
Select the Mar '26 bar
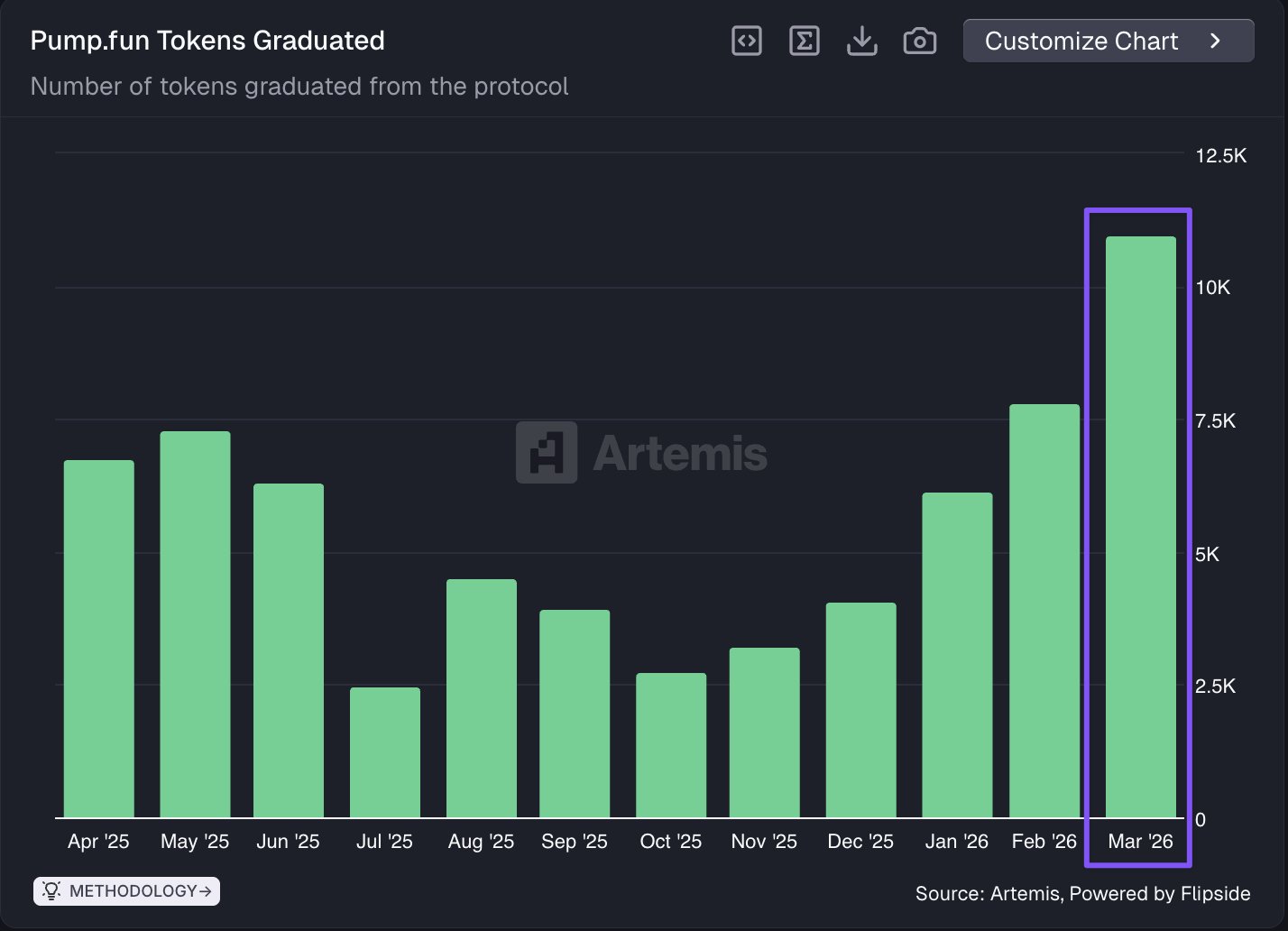1140,527
